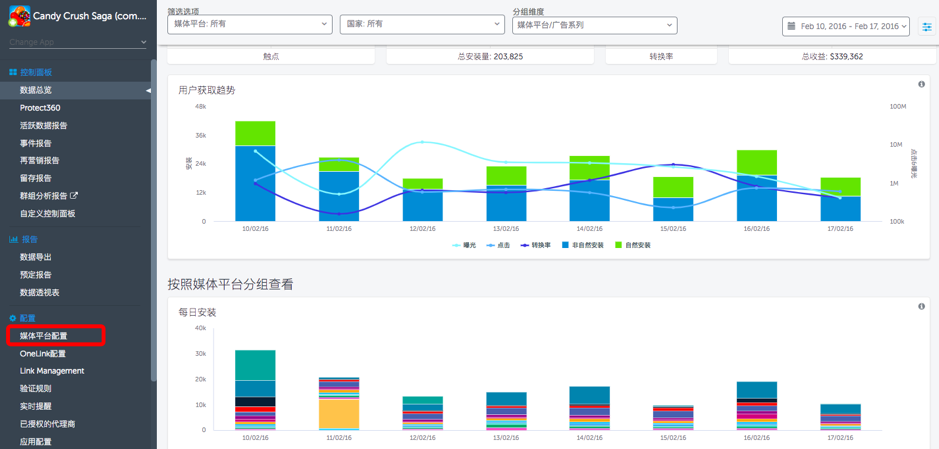Select 媒体平台配置 in sidebar
Viewport: 939px width, 449px height.
44,336
